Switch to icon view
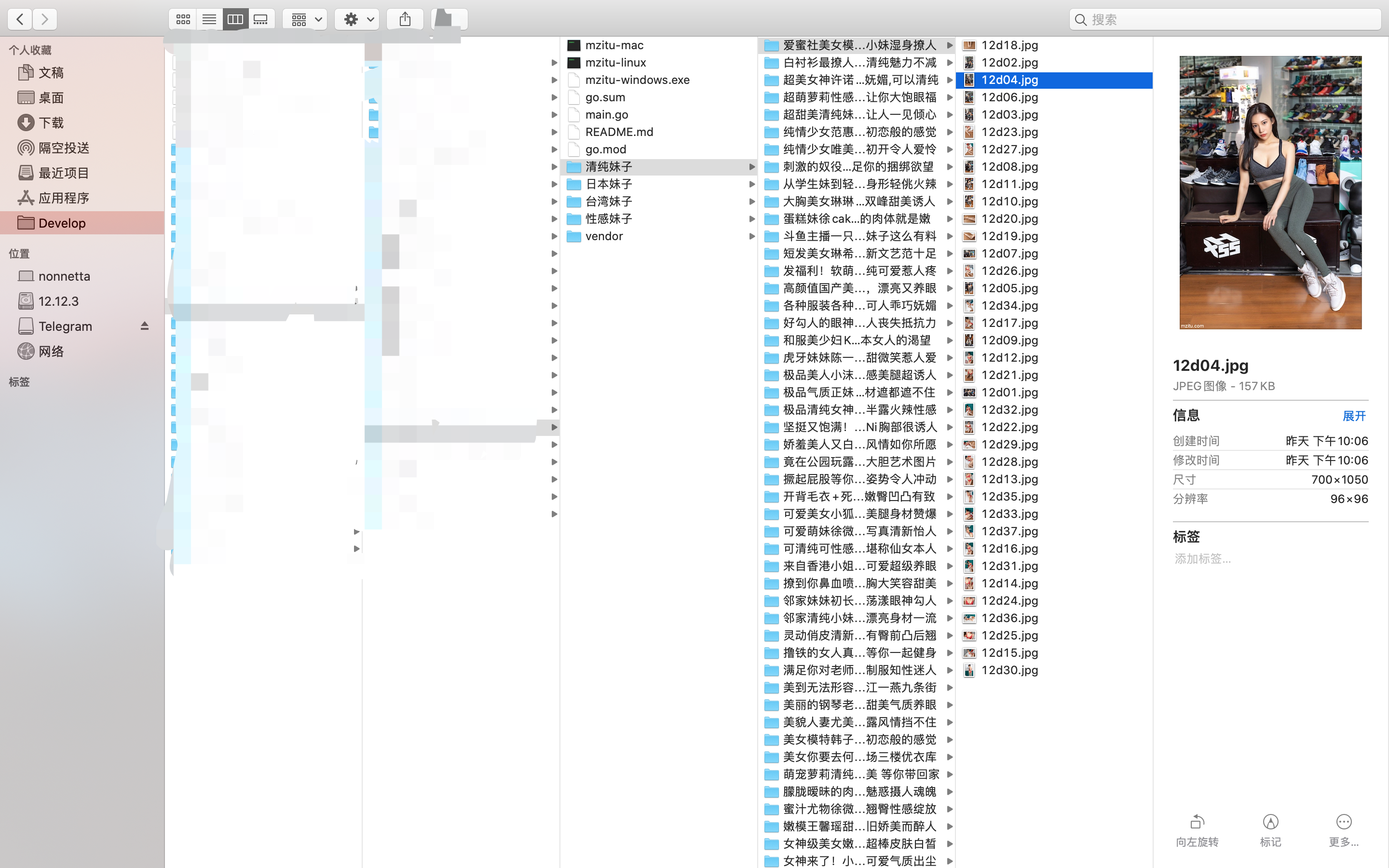Viewport: 1389px width, 868px height. point(182,19)
